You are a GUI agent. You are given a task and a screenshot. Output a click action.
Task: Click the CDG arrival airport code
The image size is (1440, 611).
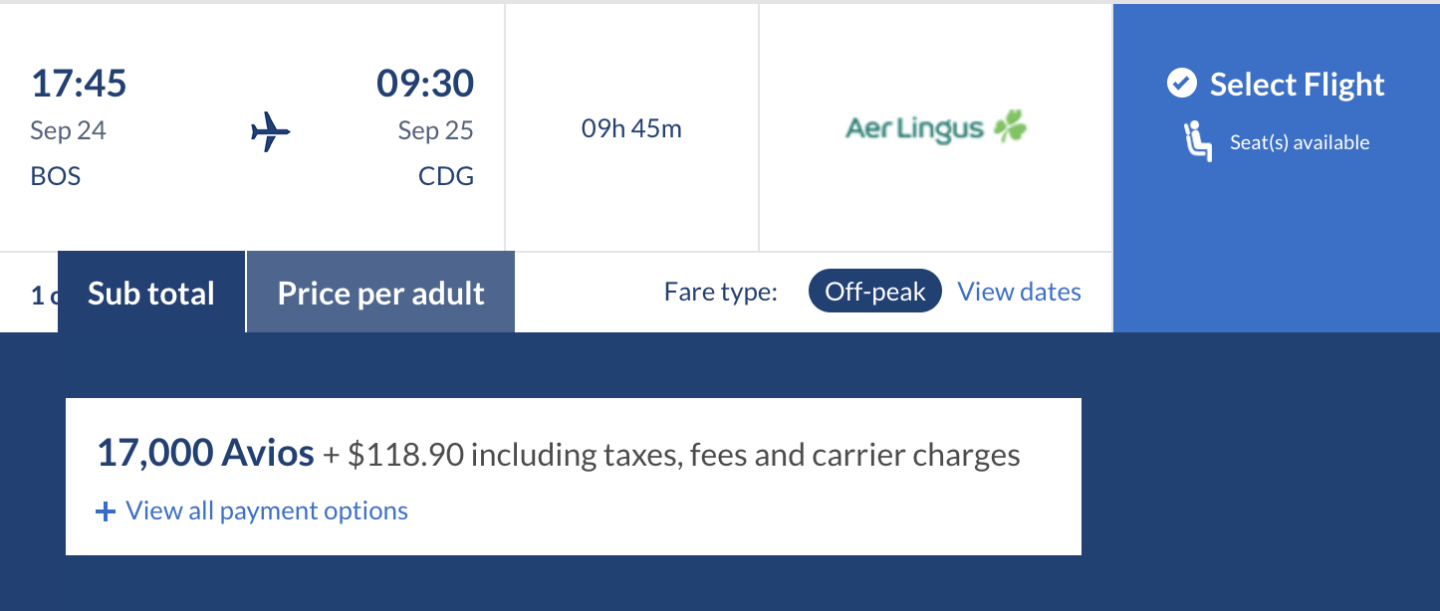coord(446,177)
